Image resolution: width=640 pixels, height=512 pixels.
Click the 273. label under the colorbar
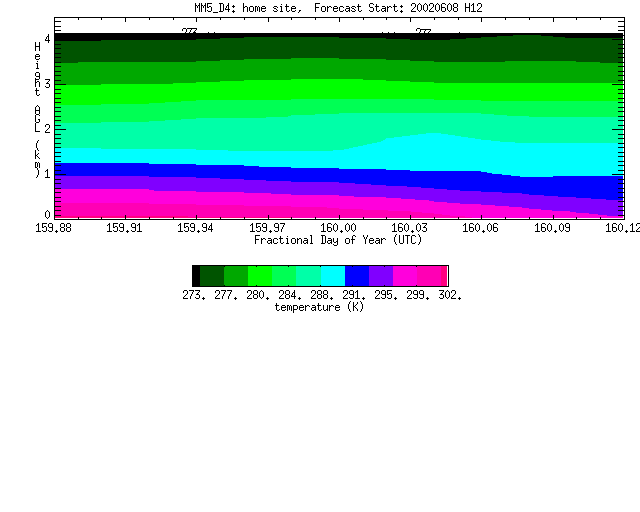point(194,295)
